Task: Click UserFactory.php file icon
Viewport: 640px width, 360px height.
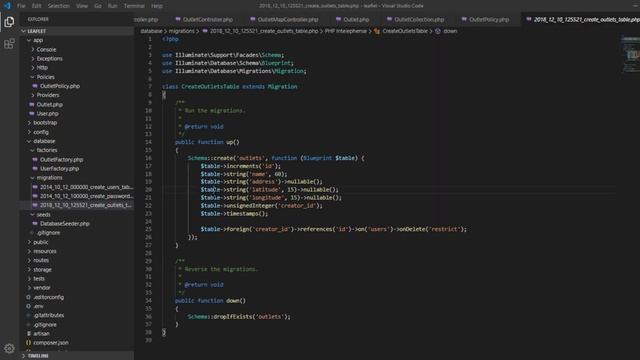Action: [35, 169]
